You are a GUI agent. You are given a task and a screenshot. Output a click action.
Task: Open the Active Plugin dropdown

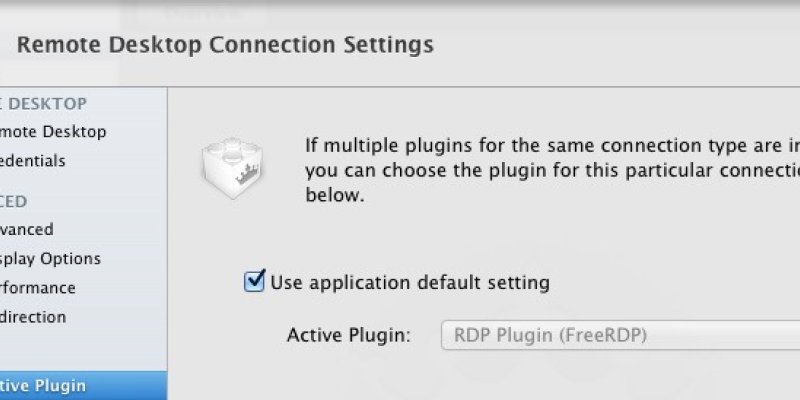pyautogui.click(x=620, y=335)
